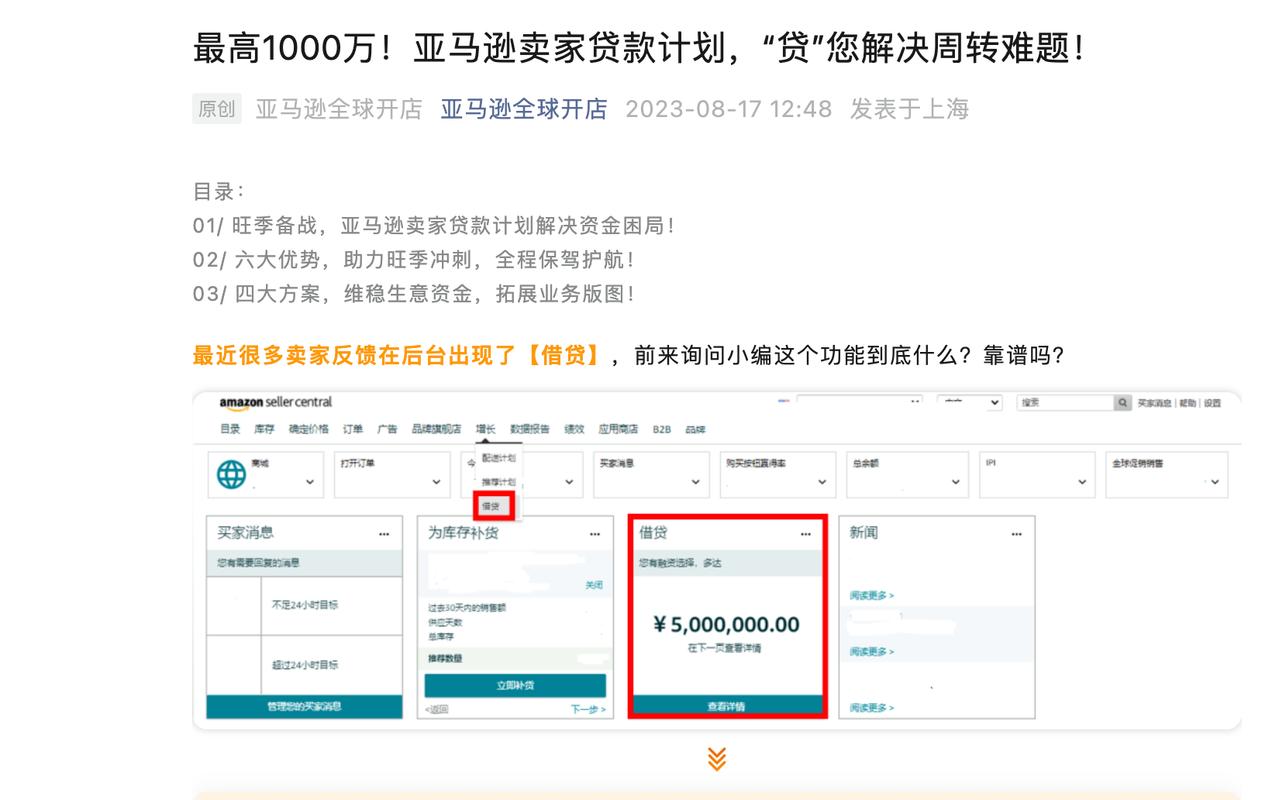This screenshot has width=1279, height=800.
Task: Open ellipsis menu on 新闻 widget
Action: coord(1017,534)
